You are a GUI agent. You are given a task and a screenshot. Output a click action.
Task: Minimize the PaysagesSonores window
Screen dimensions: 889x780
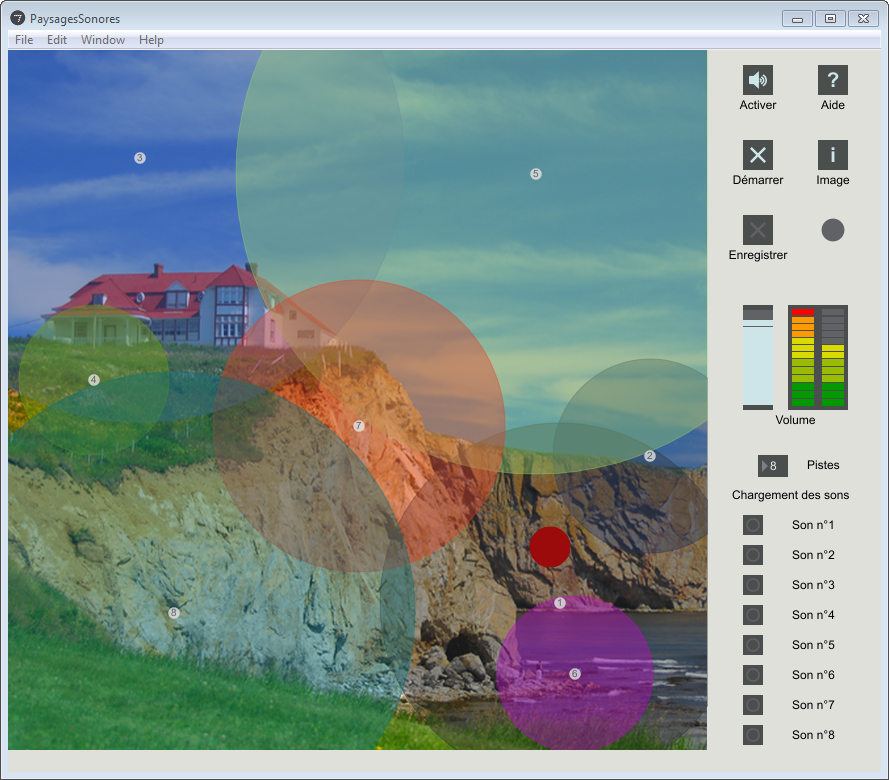(797, 19)
